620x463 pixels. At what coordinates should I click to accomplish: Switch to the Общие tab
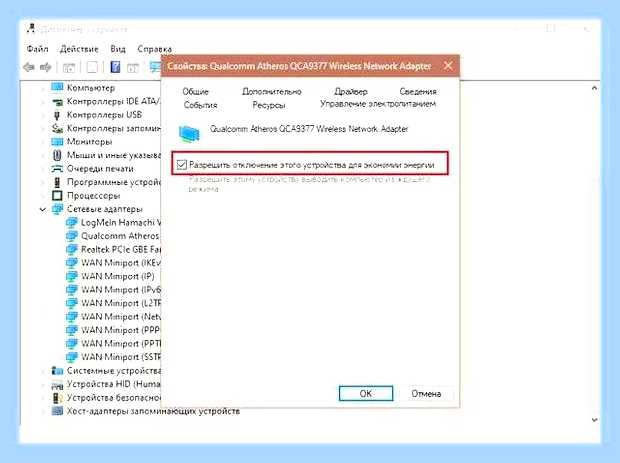point(195,92)
